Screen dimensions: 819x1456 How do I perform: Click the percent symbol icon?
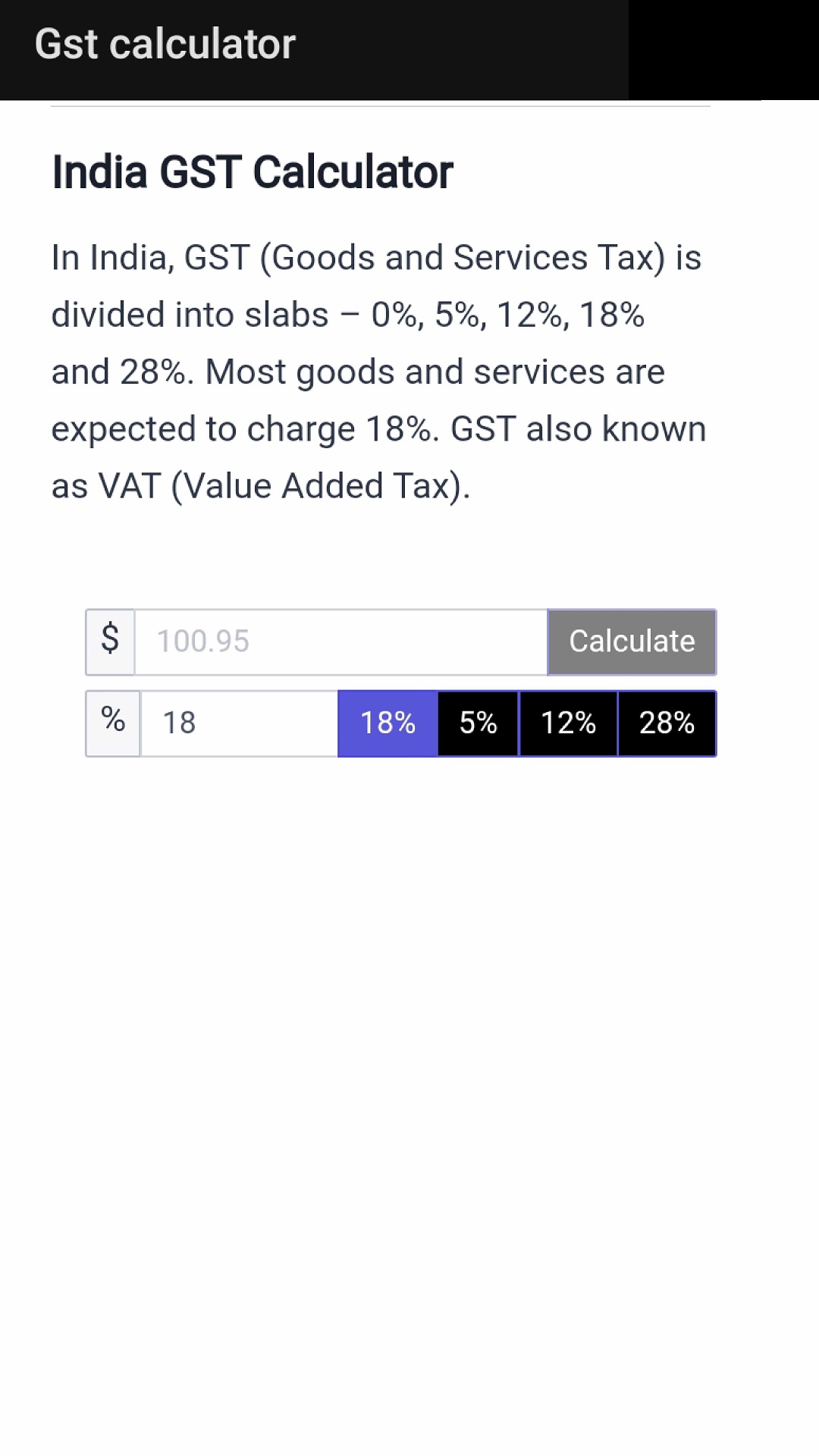pos(113,722)
